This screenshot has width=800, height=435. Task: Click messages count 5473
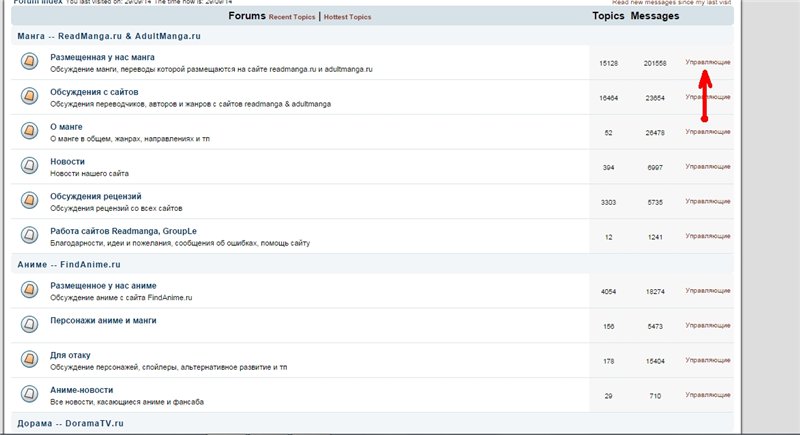point(655,326)
